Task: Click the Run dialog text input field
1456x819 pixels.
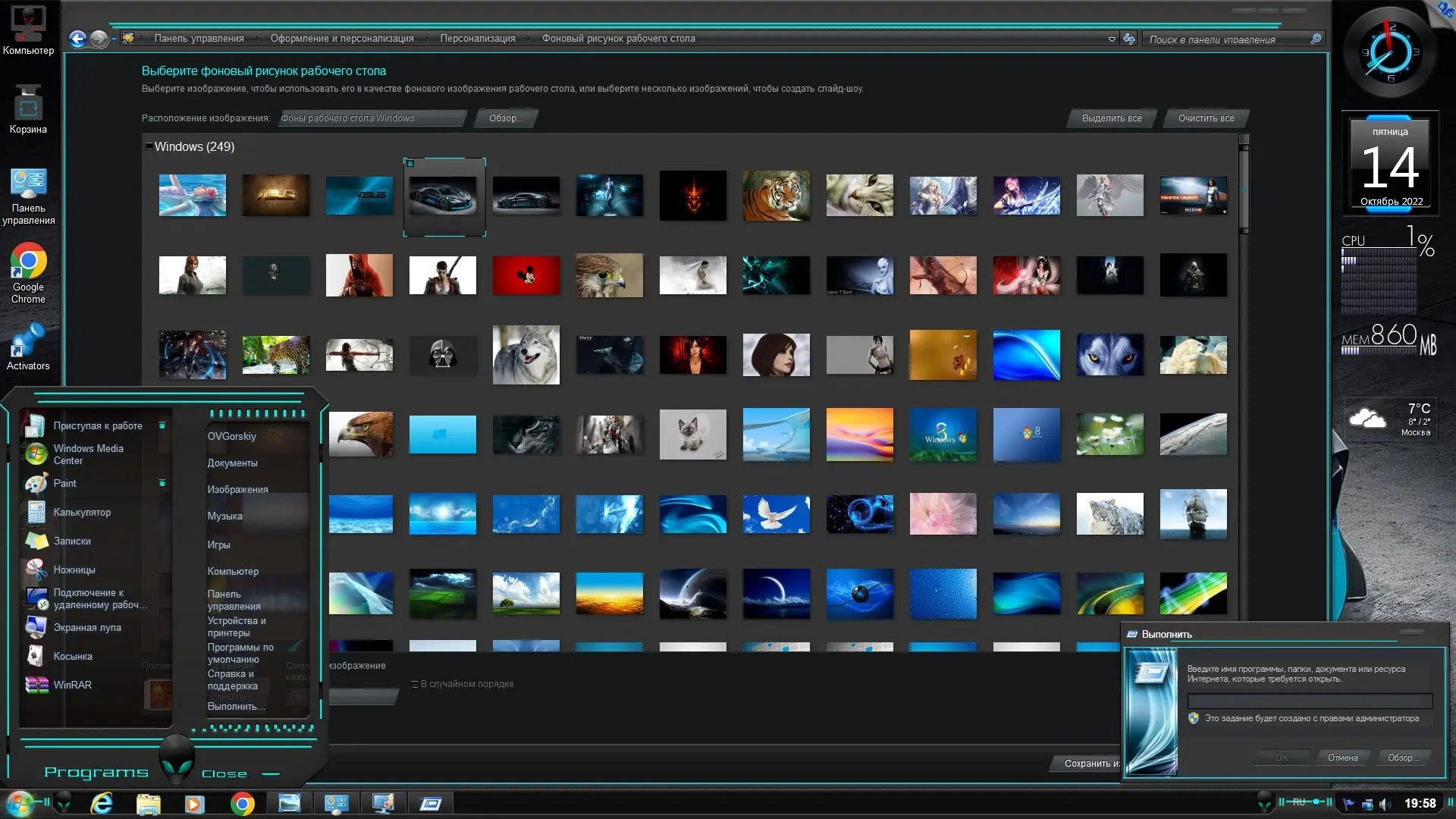Action: tap(1309, 701)
